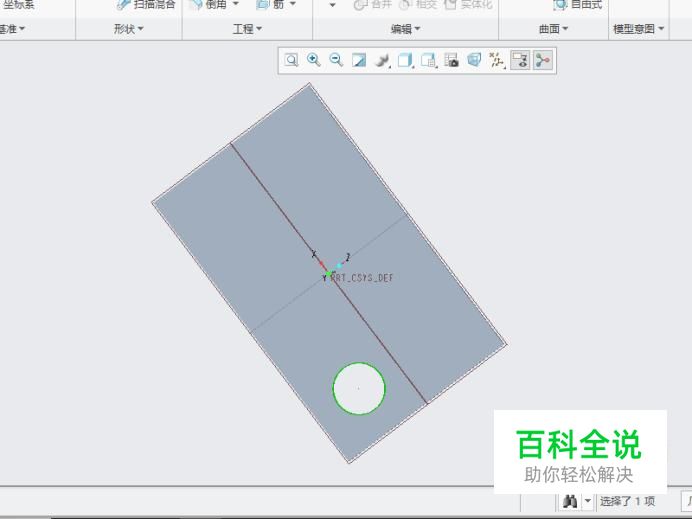This screenshot has width=692, height=519.
Task: Click the PRT_CSYS_DEF coordinate system label
Action: tap(362, 278)
